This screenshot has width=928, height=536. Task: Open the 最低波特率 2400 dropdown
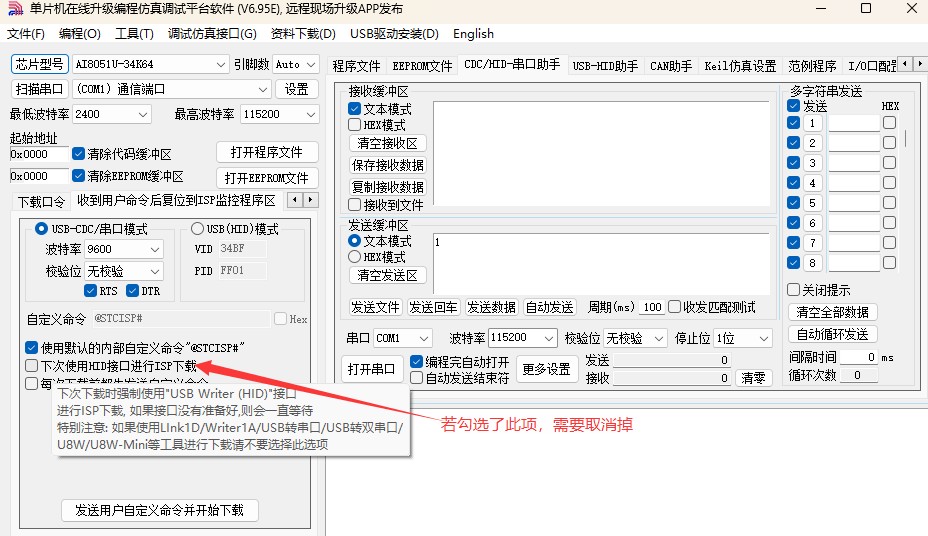click(143, 114)
